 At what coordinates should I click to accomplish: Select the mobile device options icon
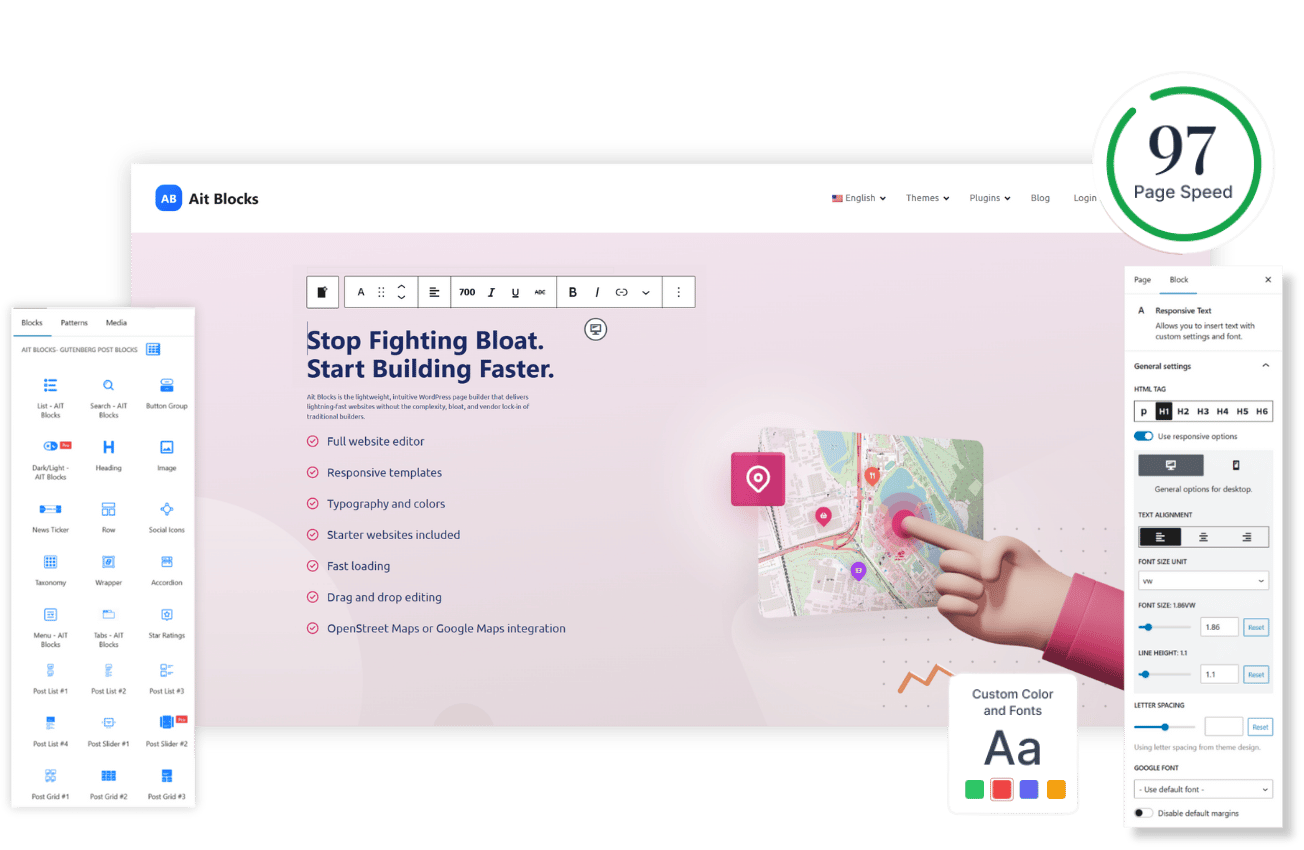click(x=1236, y=465)
